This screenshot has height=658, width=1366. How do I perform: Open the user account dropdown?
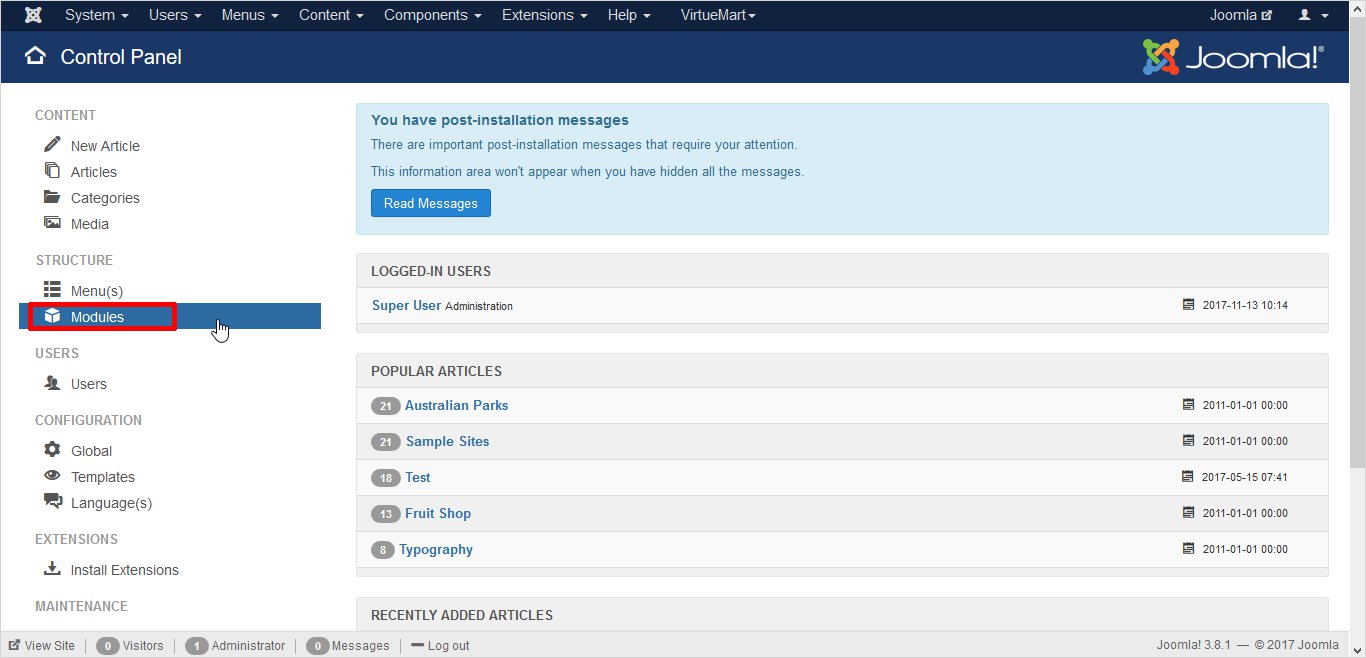(x=1313, y=15)
